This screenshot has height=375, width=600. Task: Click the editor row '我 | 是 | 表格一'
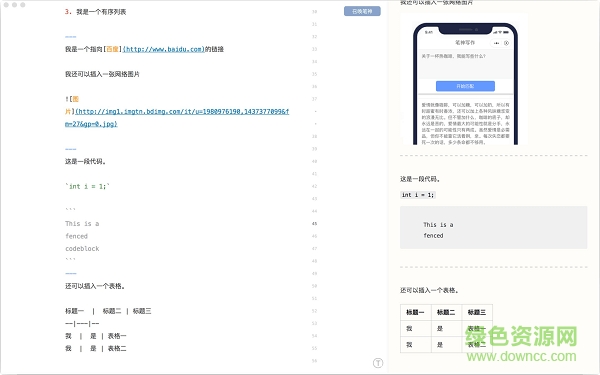95,336
